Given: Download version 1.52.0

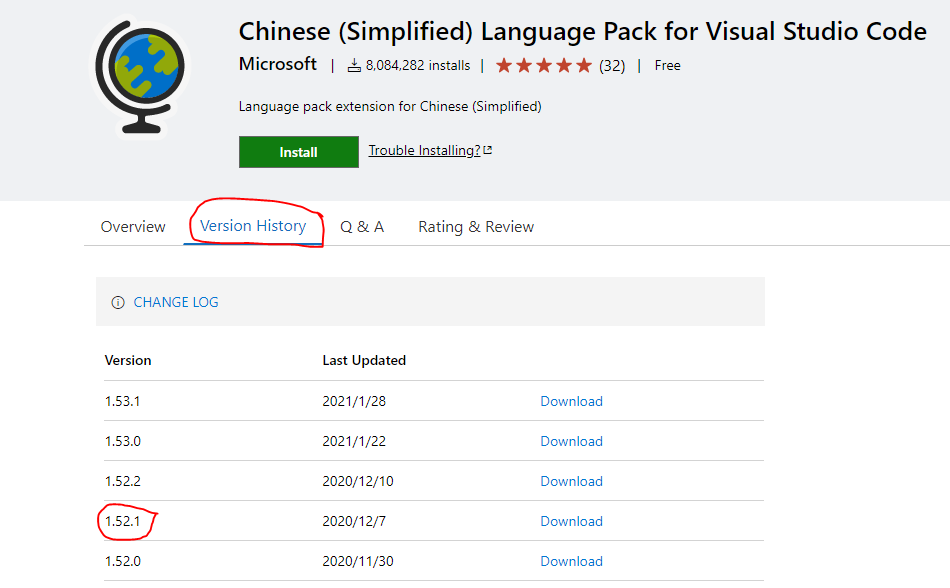Looking at the screenshot, I should pyautogui.click(x=571, y=560).
